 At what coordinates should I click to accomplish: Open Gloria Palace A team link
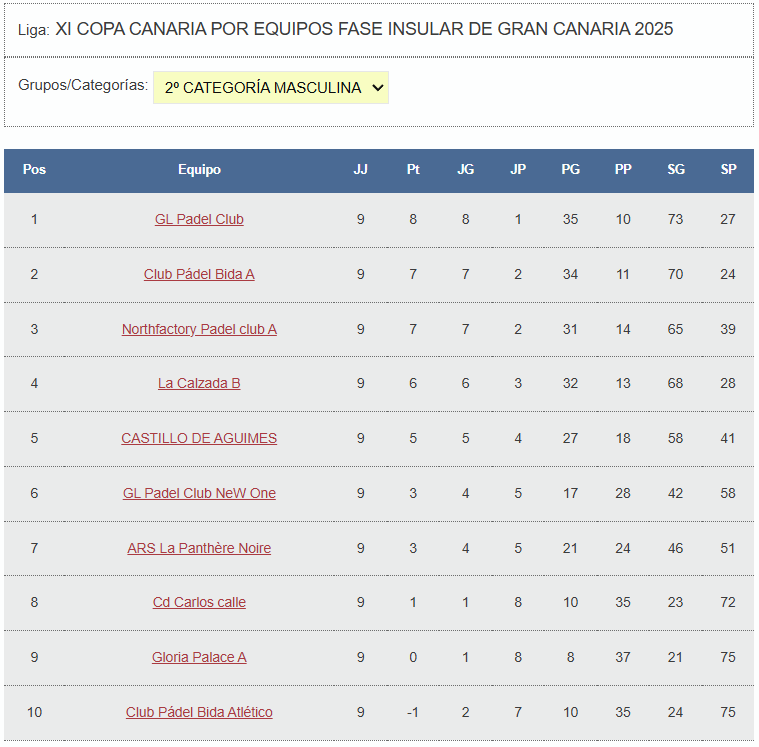(x=199, y=657)
